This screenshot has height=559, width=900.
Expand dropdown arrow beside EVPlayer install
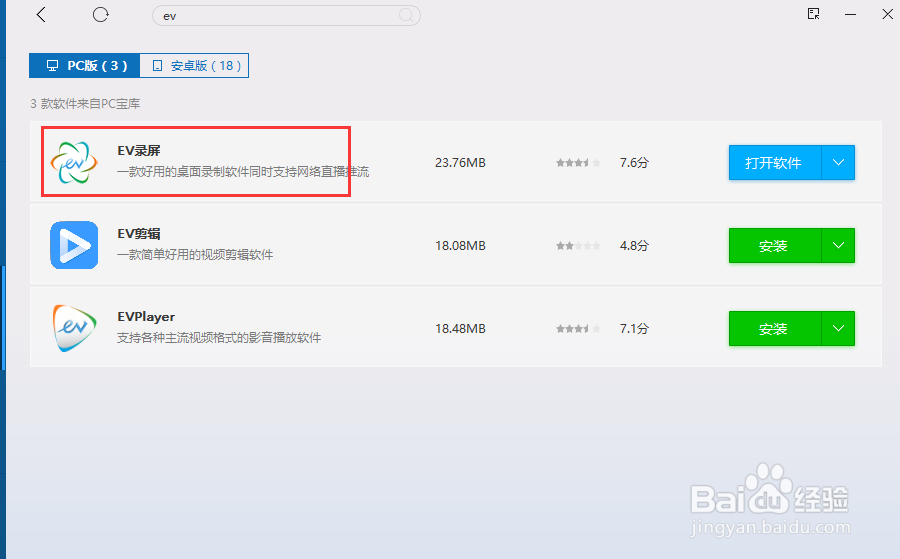pyautogui.click(x=838, y=328)
